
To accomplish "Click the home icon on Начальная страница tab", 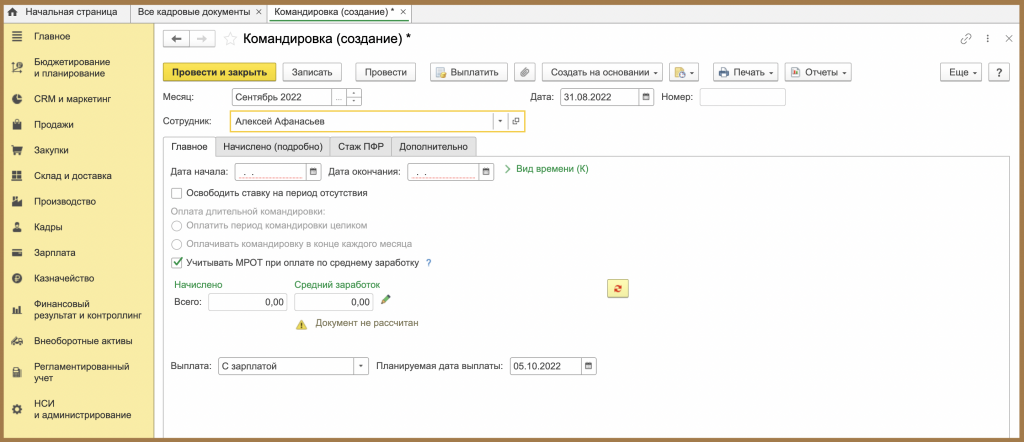I will click(12, 12).
